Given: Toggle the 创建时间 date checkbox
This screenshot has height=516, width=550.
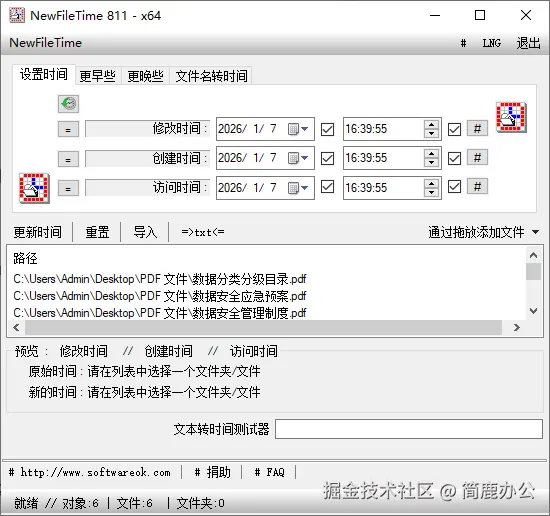Looking at the screenshot, I should click(x=327, y=158).
